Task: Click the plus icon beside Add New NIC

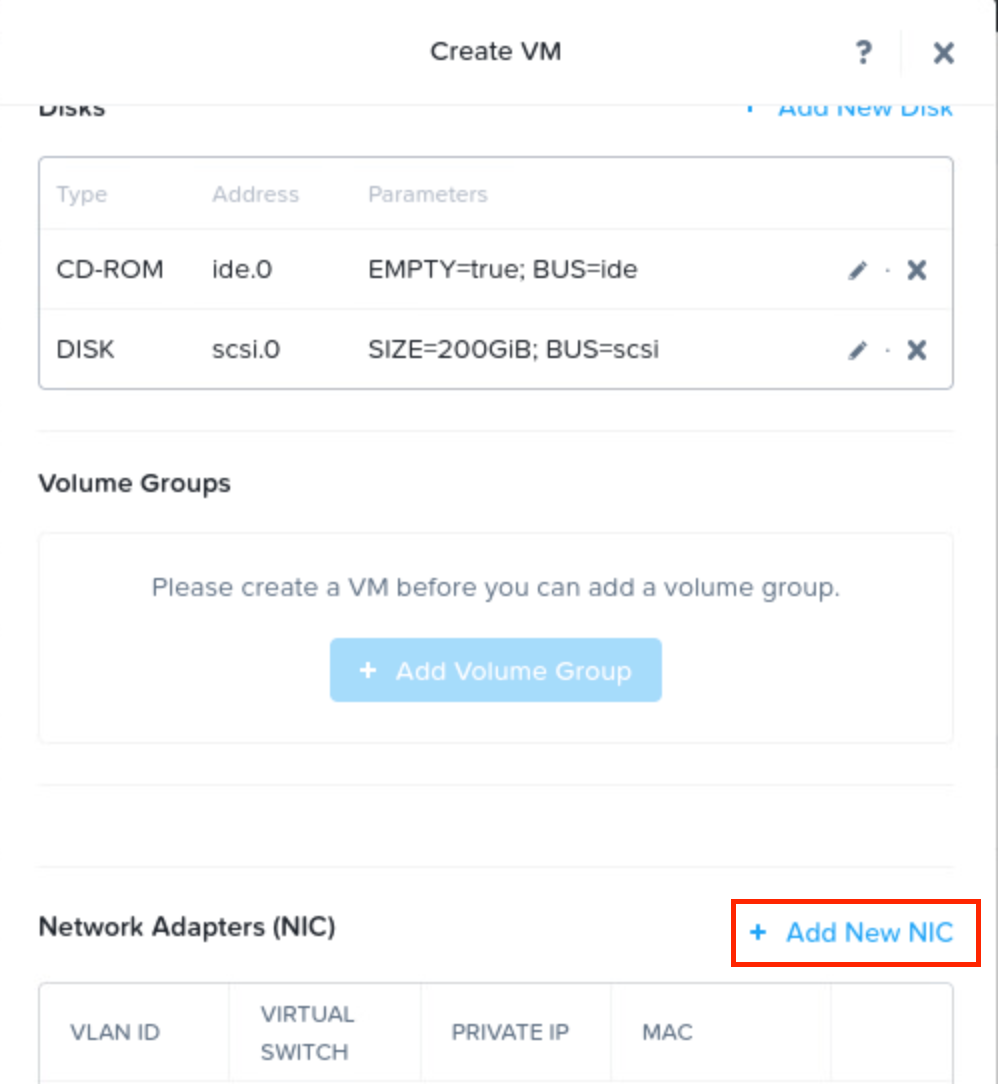Action: tap(757, 932)
